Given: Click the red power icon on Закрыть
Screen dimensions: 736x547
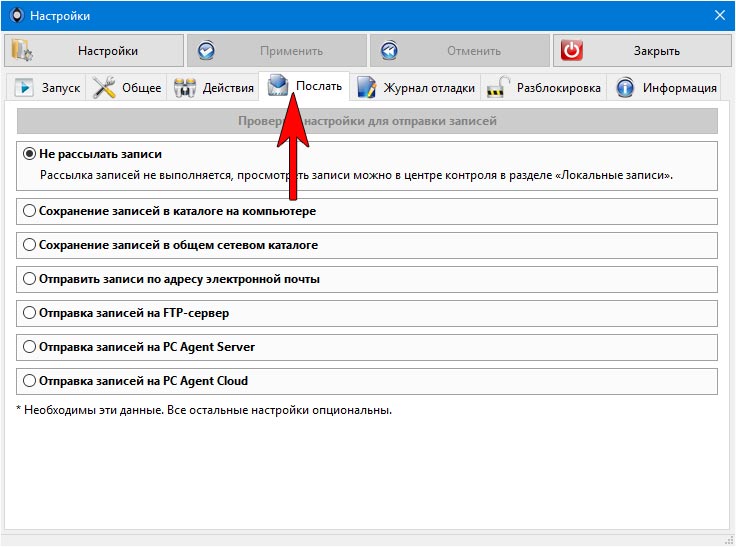Looking at the screenshot, I should [x=571, y=51].
